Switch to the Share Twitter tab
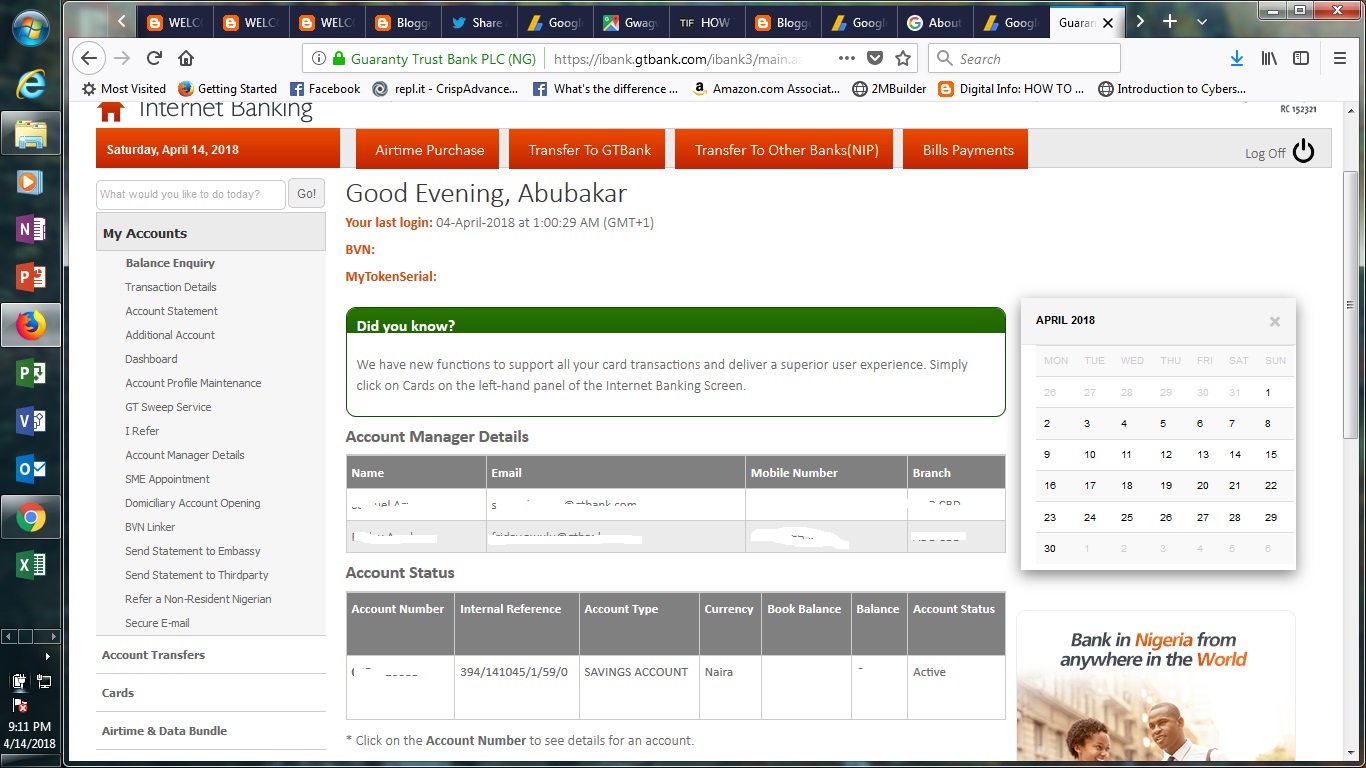Screen dimensions: 1366x768 point(478,22)
